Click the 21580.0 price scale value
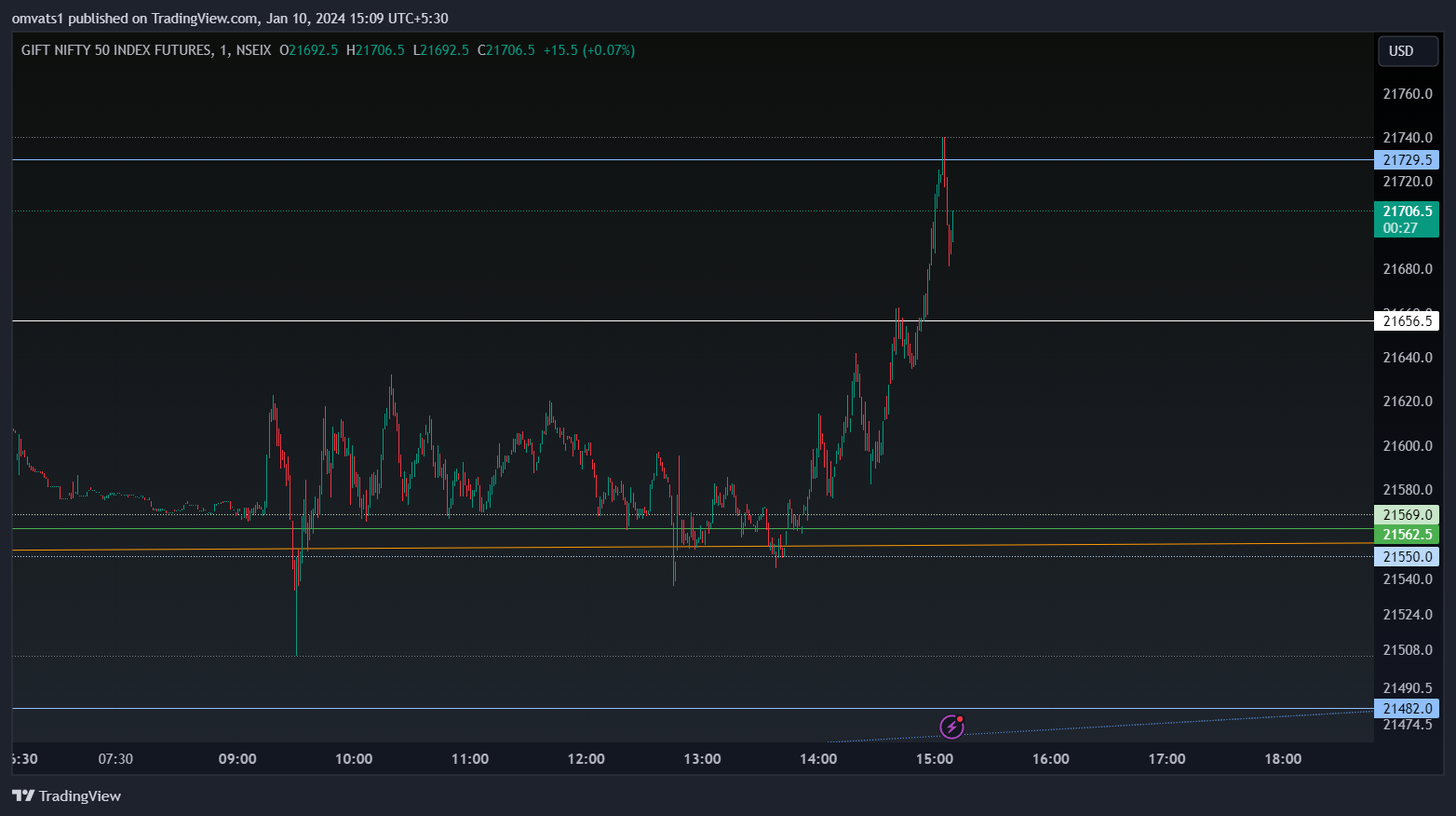 click(x=1408, y=490)
